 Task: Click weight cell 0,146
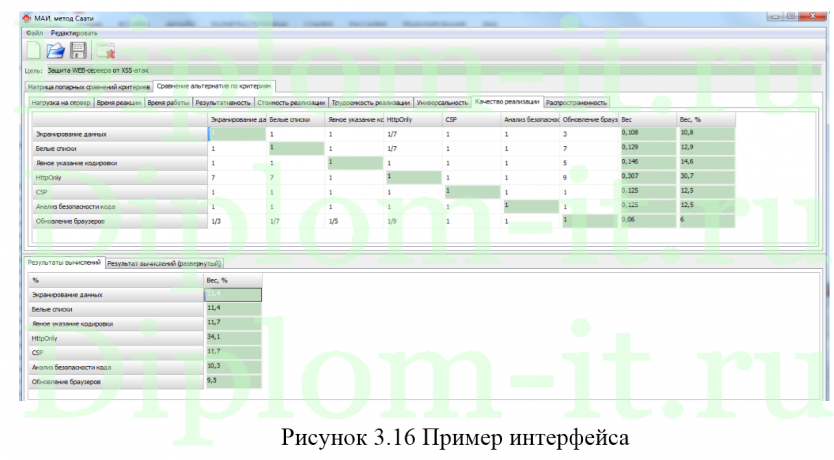(647, 162)
